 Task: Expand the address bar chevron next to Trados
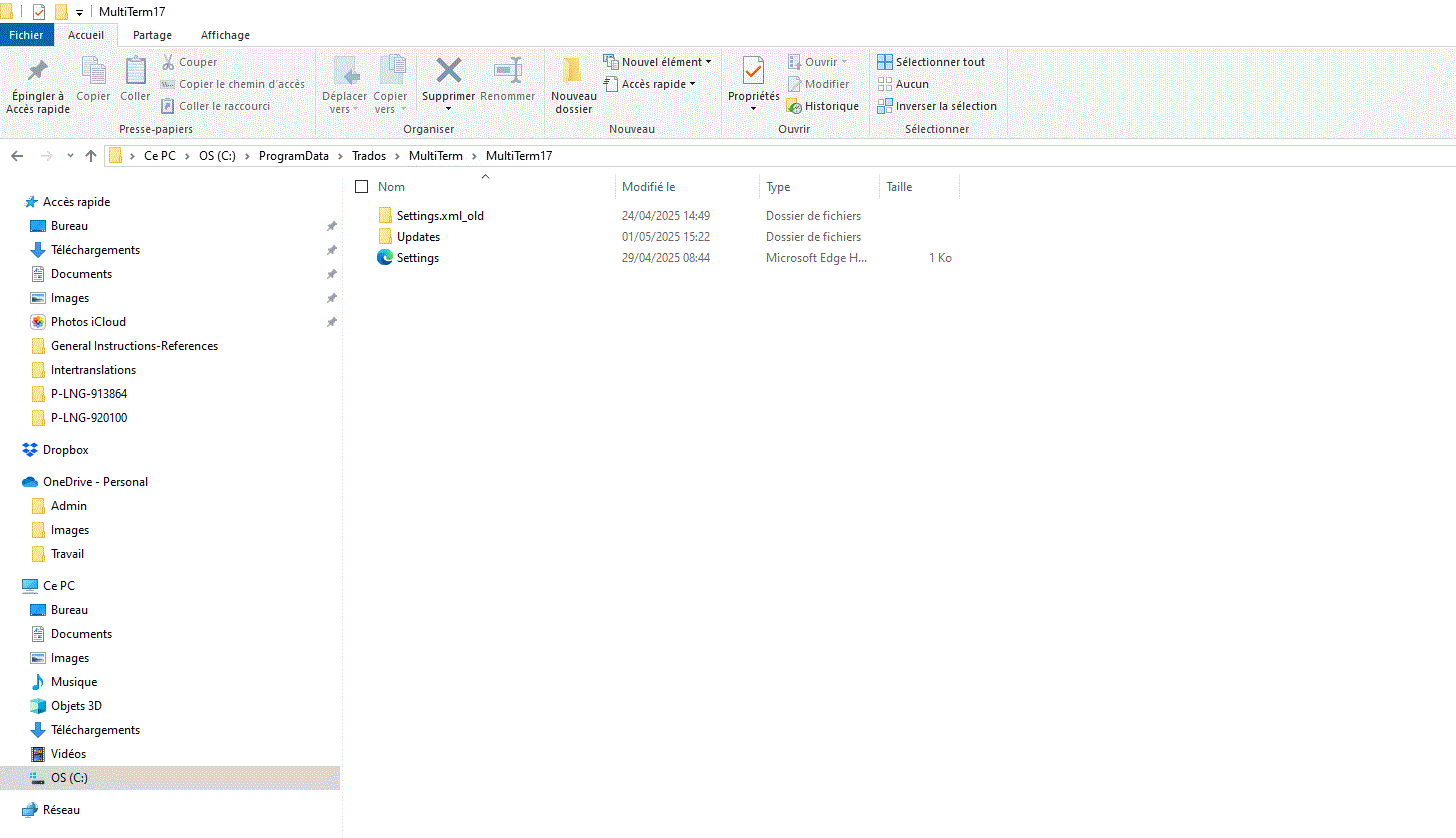point(398,156)
